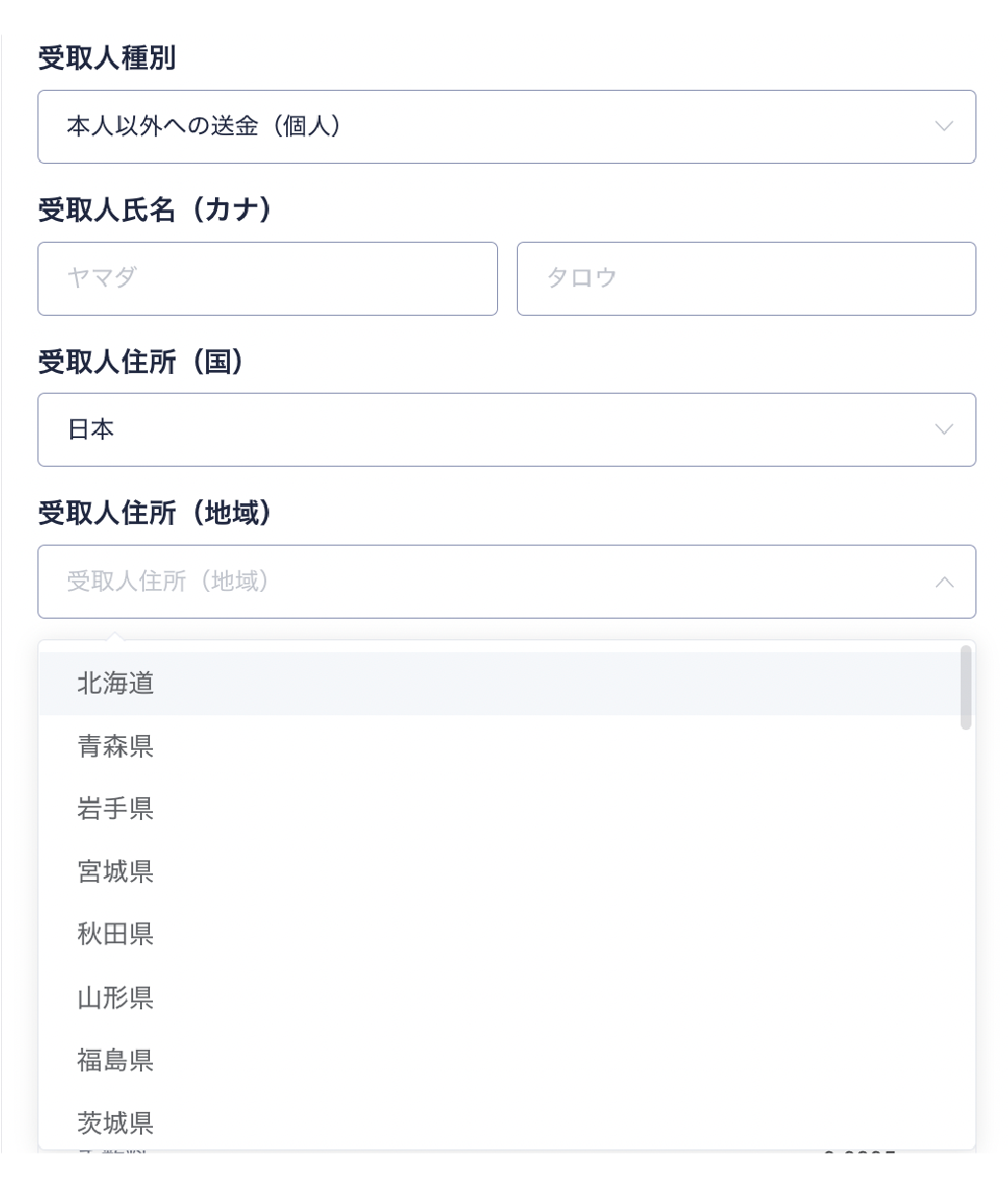This screenshot has height=1182, width=1008.
Task: Choose 岩手県 in the dropdown list
Action: coord(116,809)
